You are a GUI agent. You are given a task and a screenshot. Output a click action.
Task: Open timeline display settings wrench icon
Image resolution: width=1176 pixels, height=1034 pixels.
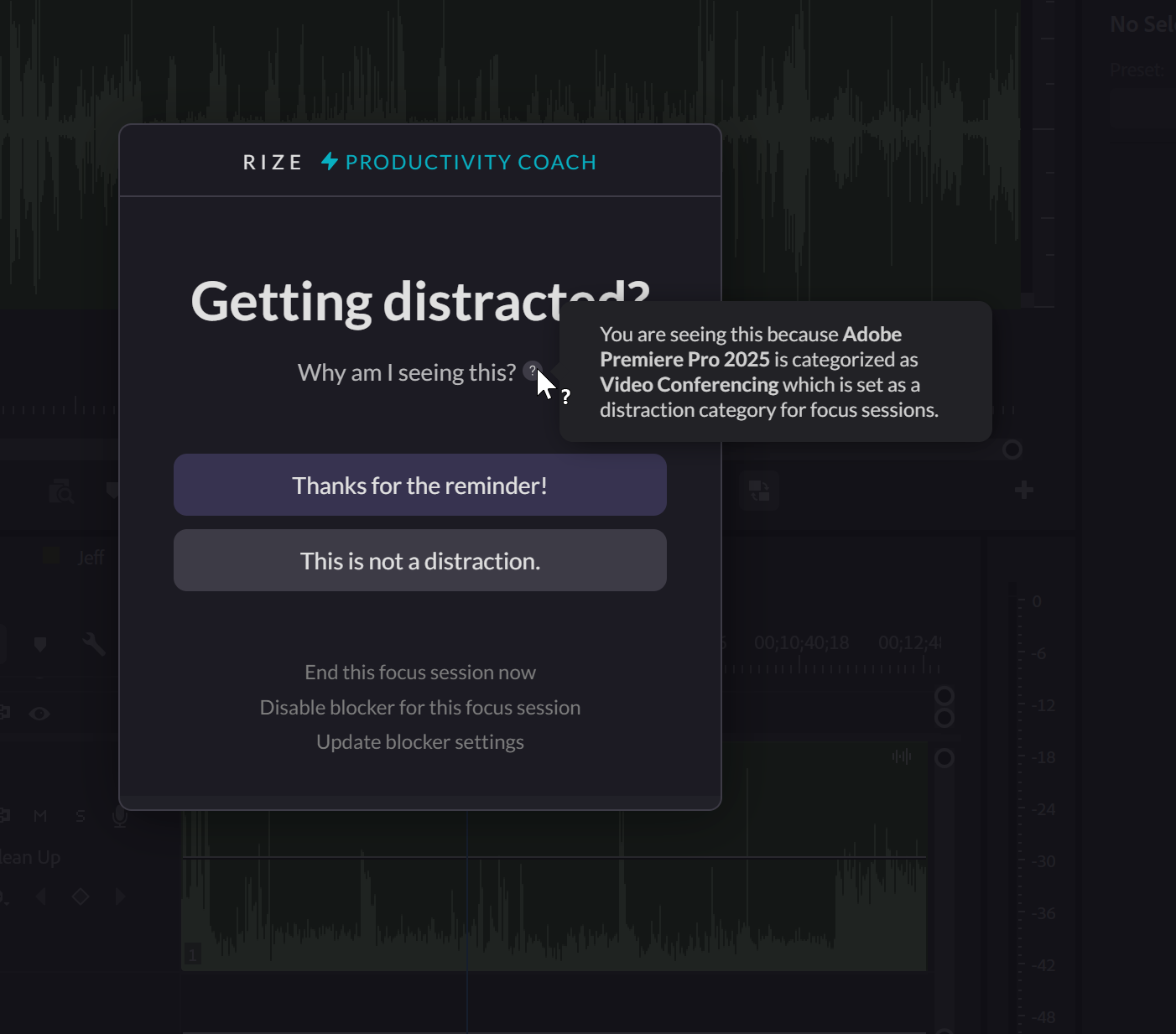[x=94, y=644]
